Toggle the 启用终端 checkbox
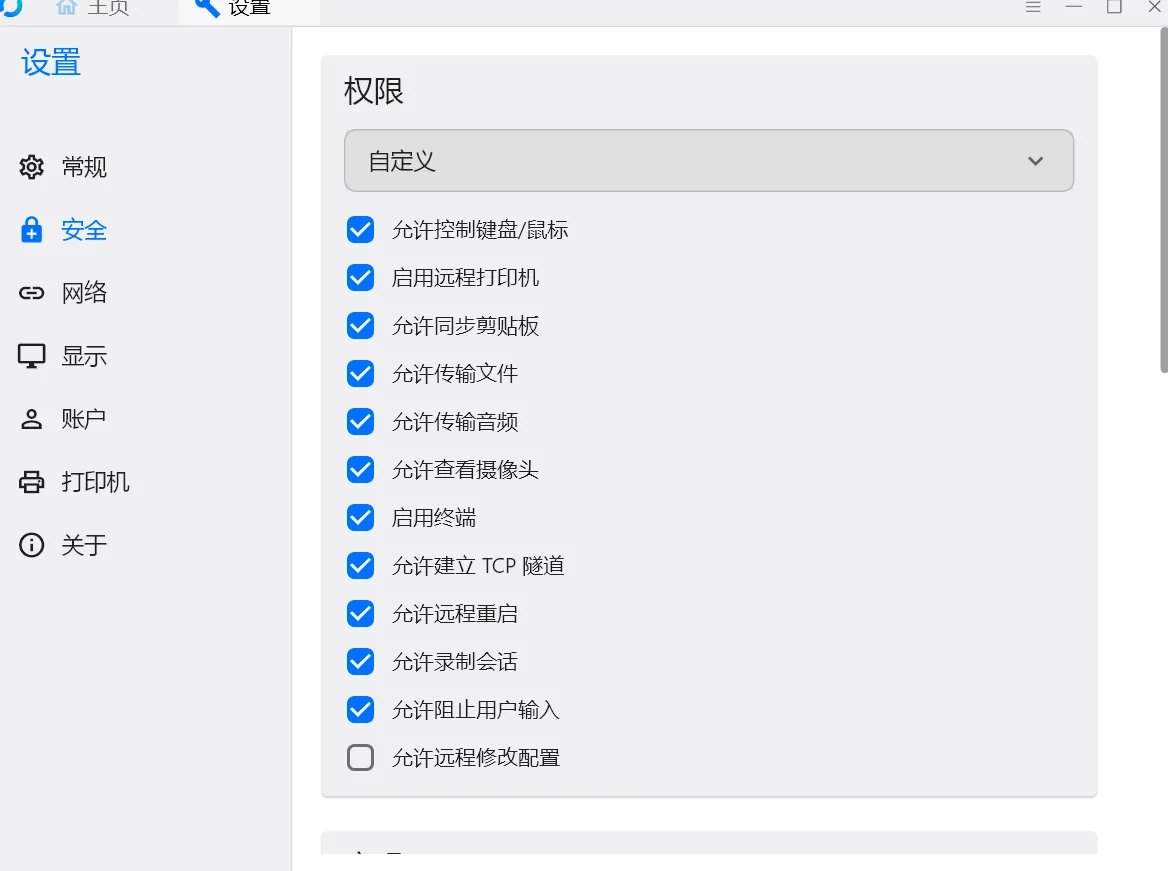 click(361, 518)
